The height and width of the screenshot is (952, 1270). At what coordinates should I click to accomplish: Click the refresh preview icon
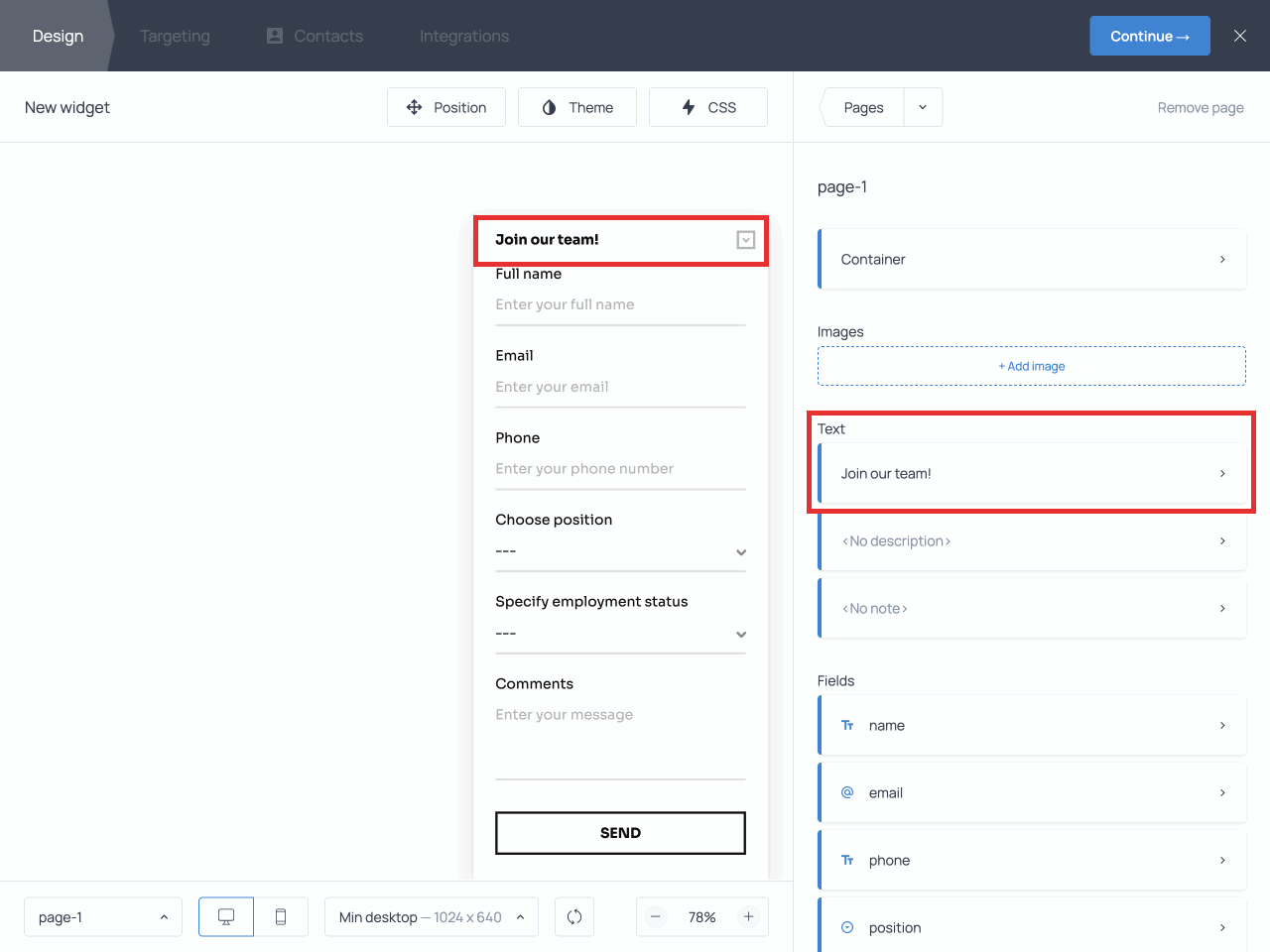(574, 916)
